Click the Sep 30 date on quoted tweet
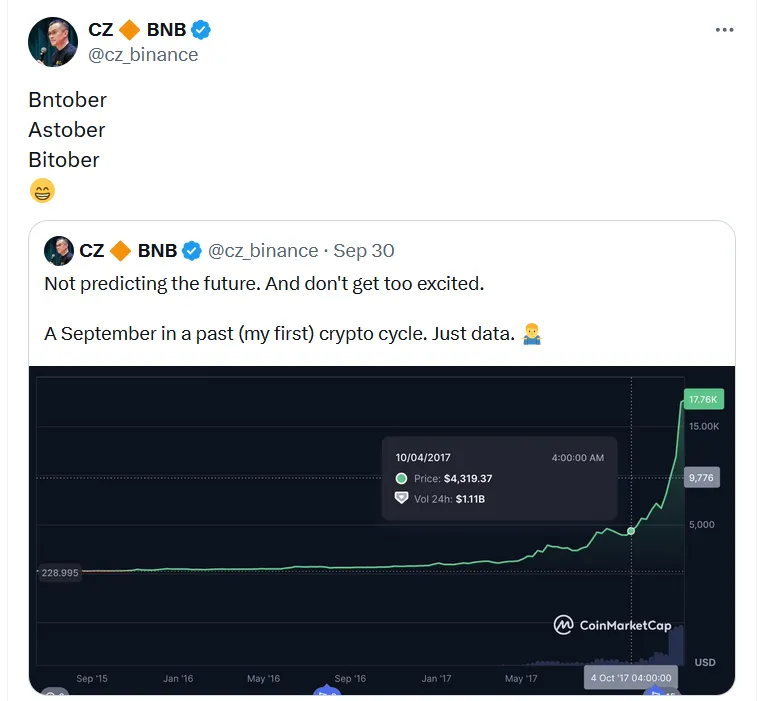The height and width of the screenshot is (701, 768). point(364,250)
